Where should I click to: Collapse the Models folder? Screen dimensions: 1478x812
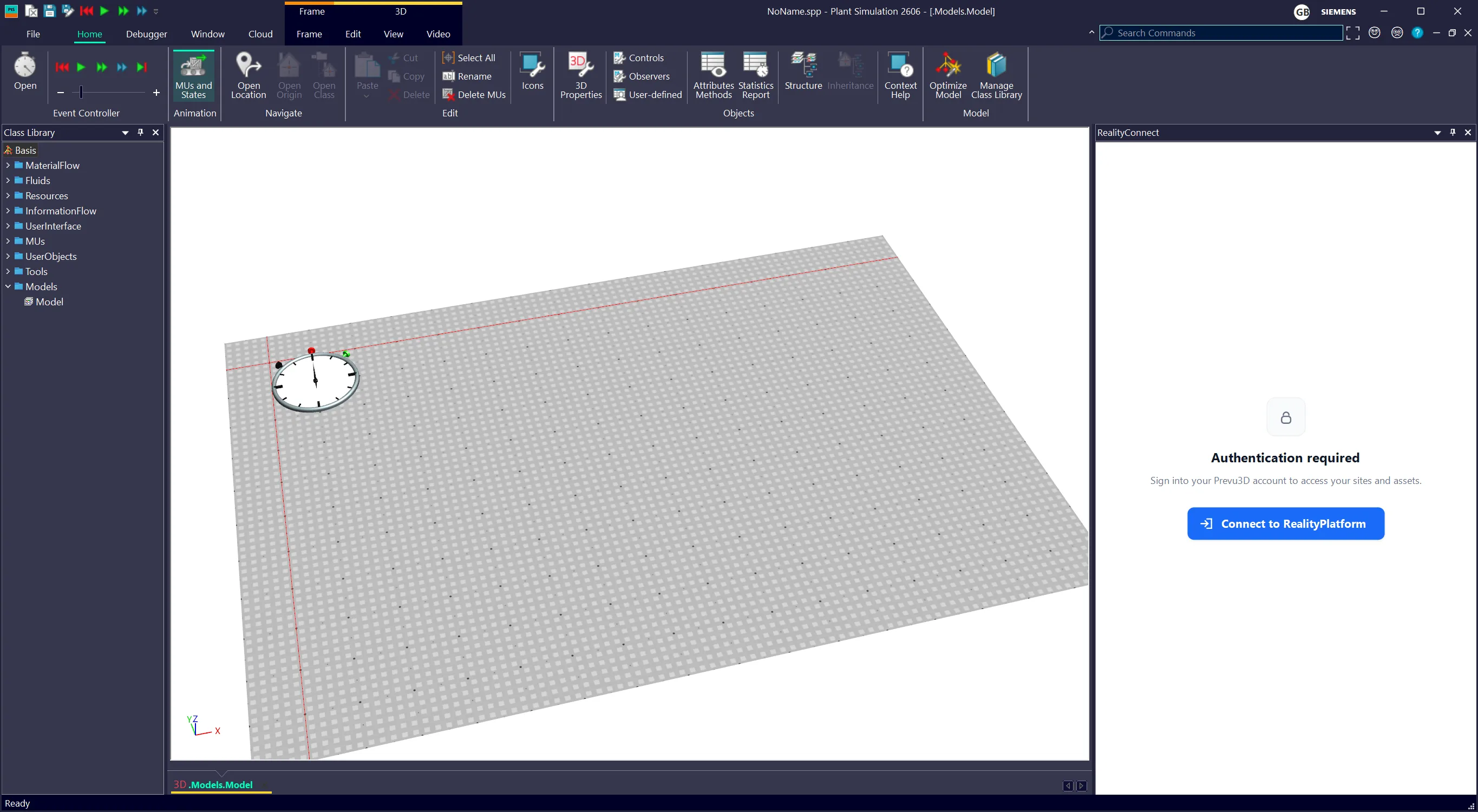(x=8, y=286)
